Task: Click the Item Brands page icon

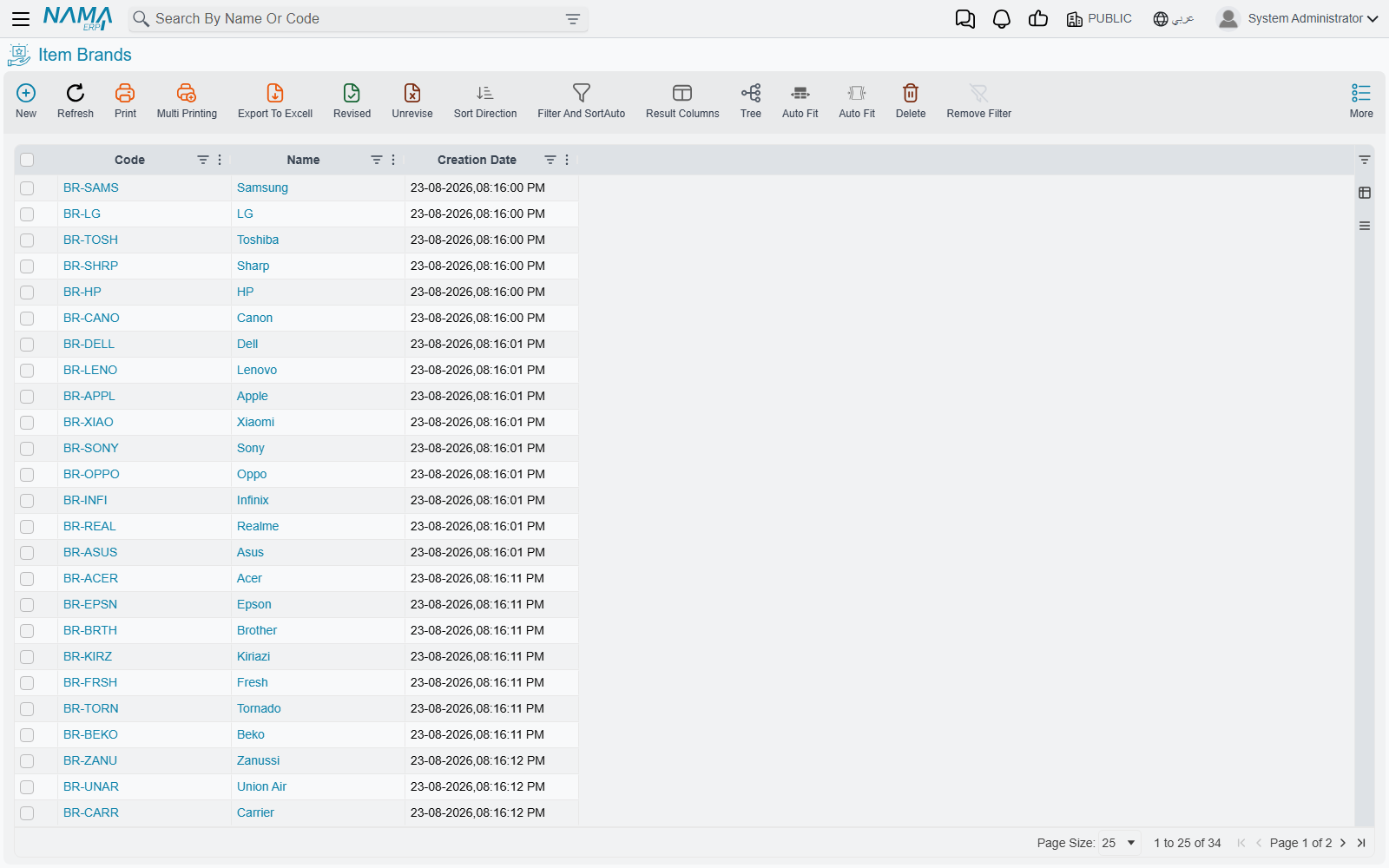Action: pyautogui.click(x=19, y=55)
